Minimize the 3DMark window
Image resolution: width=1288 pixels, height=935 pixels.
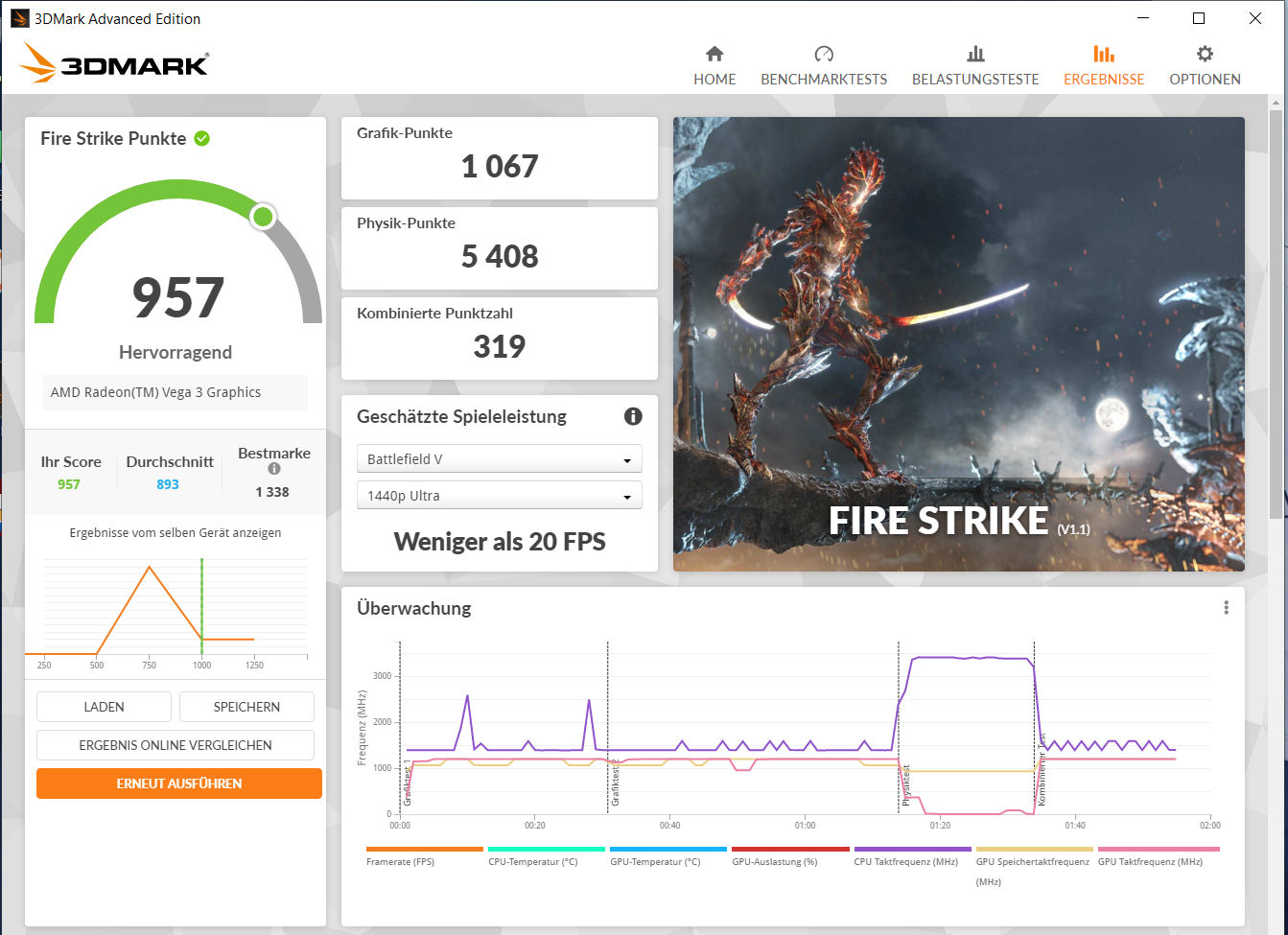tap(1142, 18)
